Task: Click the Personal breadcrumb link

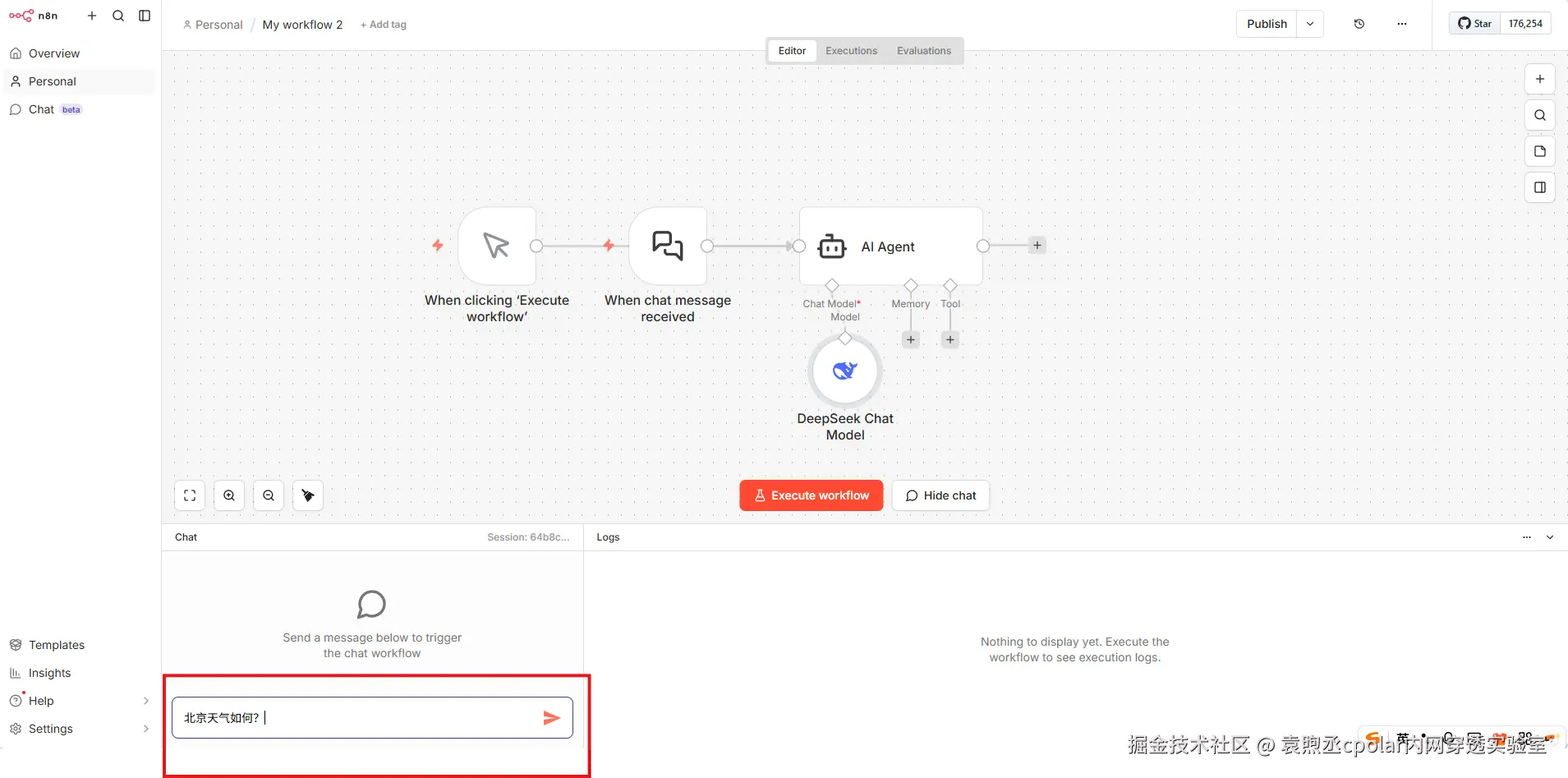Action: 213,25
